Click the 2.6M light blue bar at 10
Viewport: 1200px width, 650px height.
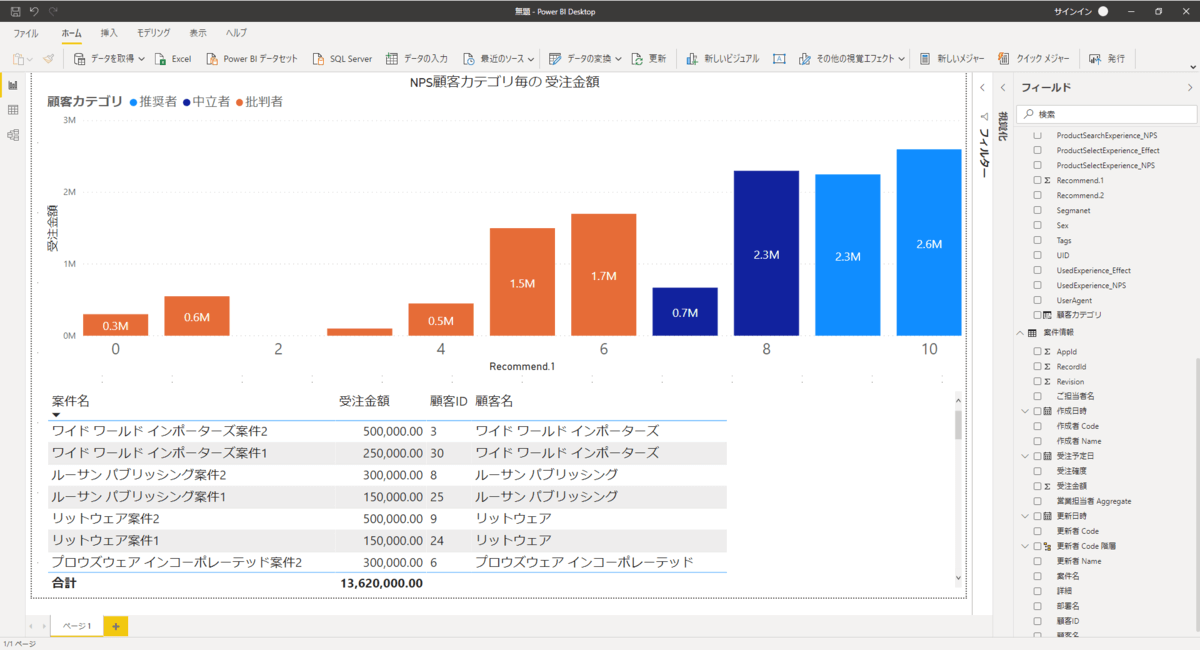[x=929, y=243]
